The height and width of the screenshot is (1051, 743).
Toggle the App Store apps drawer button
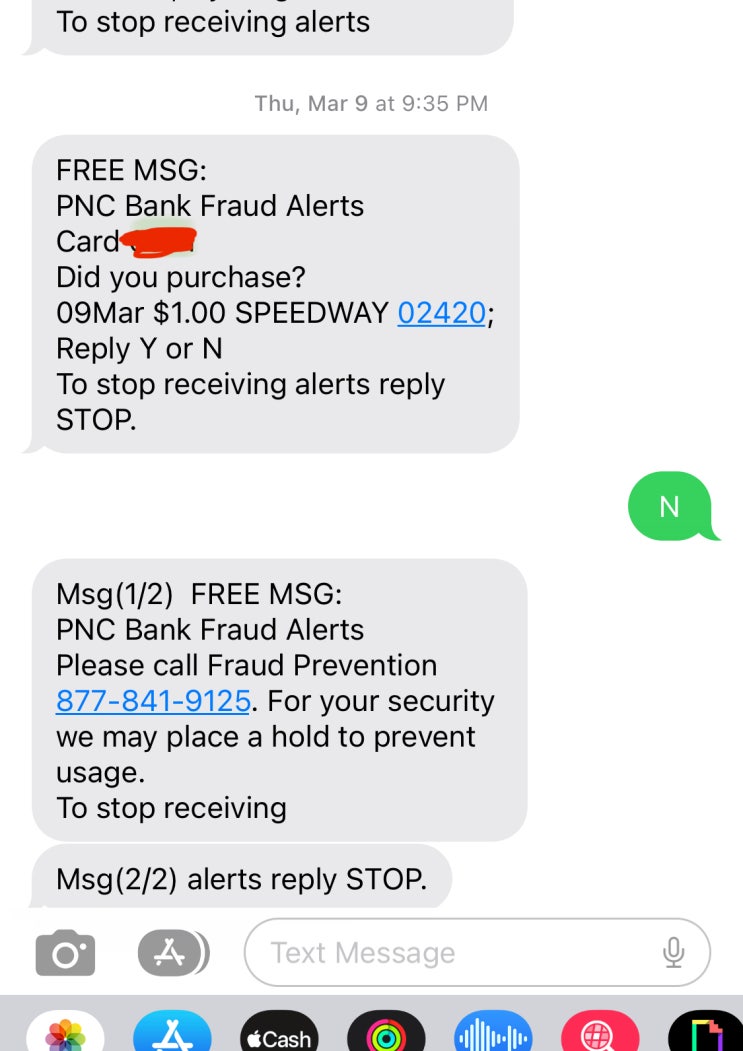coord(172,953)
